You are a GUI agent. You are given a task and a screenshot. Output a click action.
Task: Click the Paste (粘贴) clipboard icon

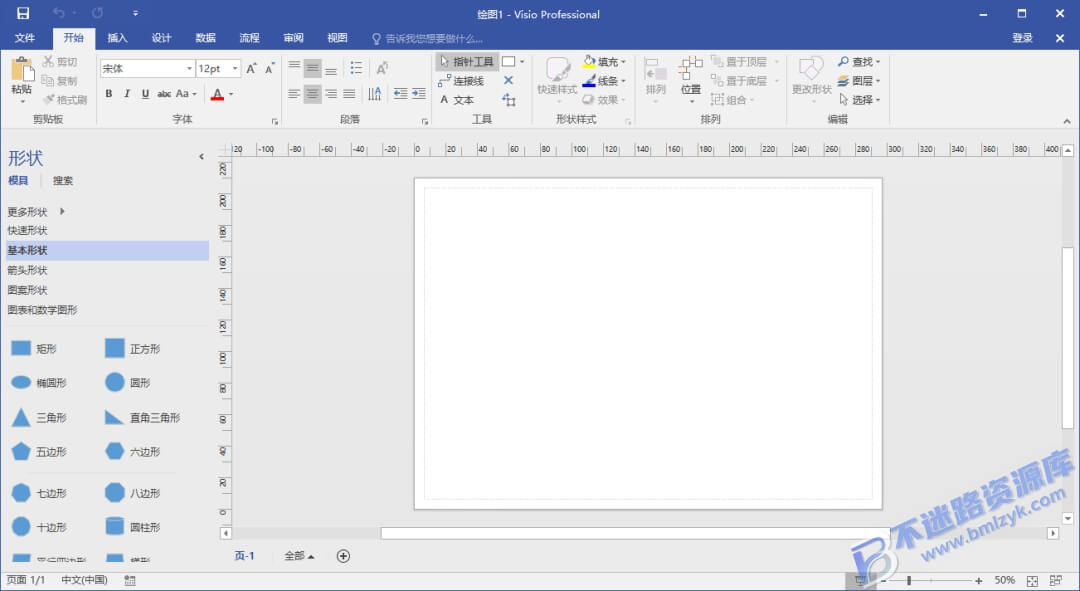pyautogui.click(x=22, y=70)
